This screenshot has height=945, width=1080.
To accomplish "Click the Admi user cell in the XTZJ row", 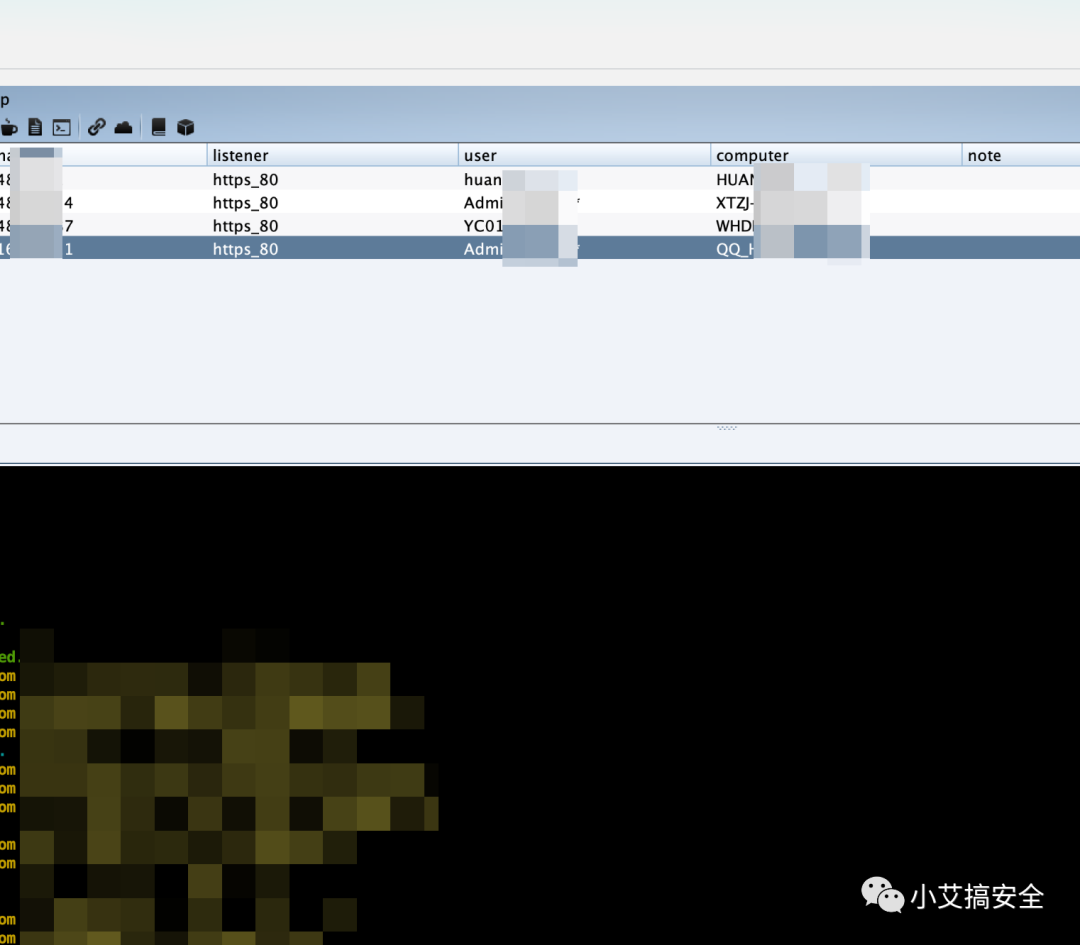I will 584,202.
